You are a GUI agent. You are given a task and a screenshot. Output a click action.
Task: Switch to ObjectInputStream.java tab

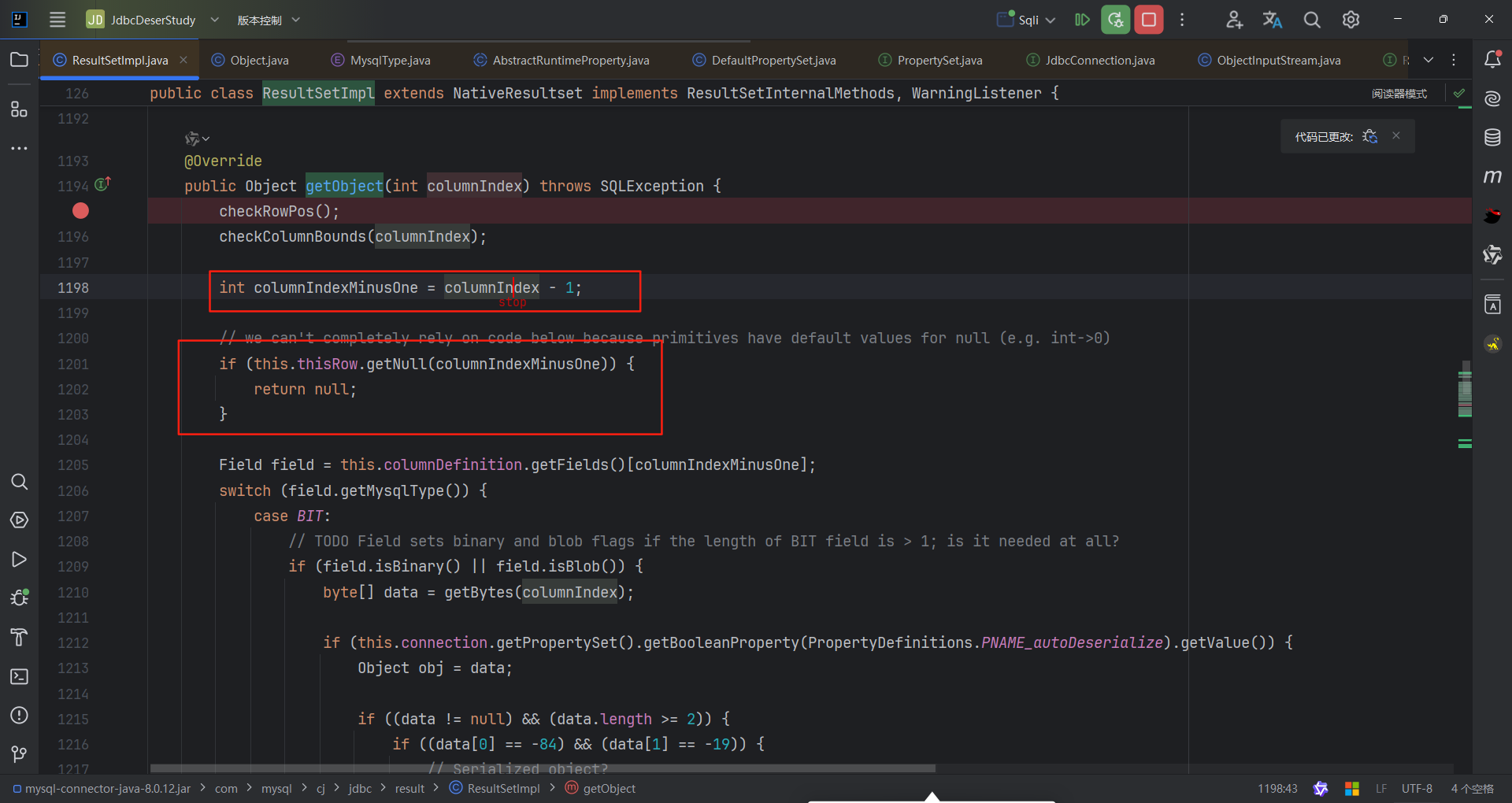pyautogui.click(x=1269, y=61)
